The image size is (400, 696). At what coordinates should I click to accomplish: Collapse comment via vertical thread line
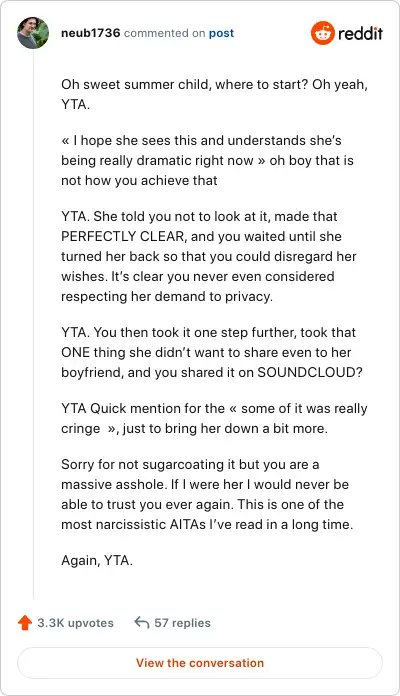pyautogui.click(x=33, y=324)
